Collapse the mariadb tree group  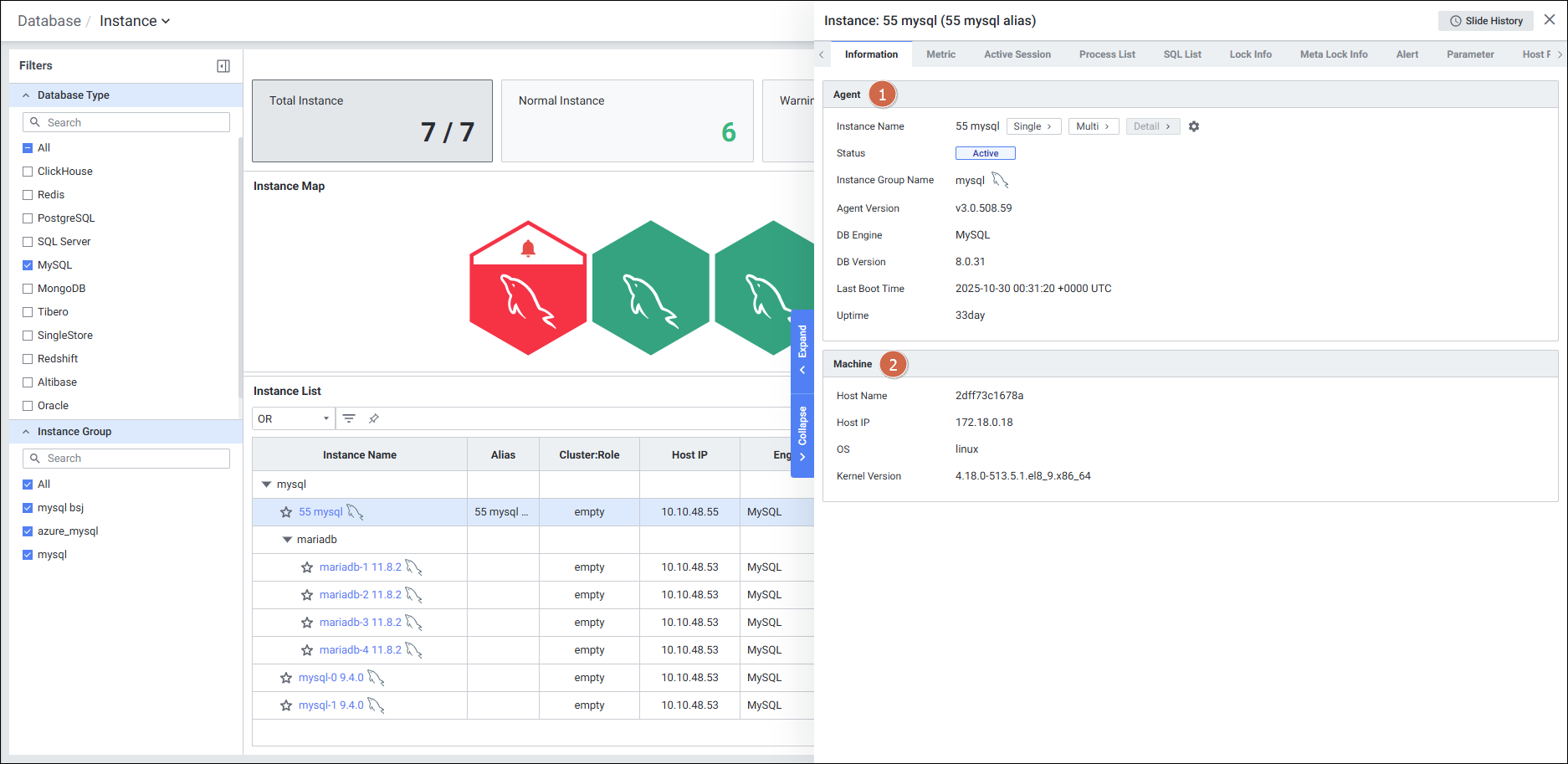[287, 540]
